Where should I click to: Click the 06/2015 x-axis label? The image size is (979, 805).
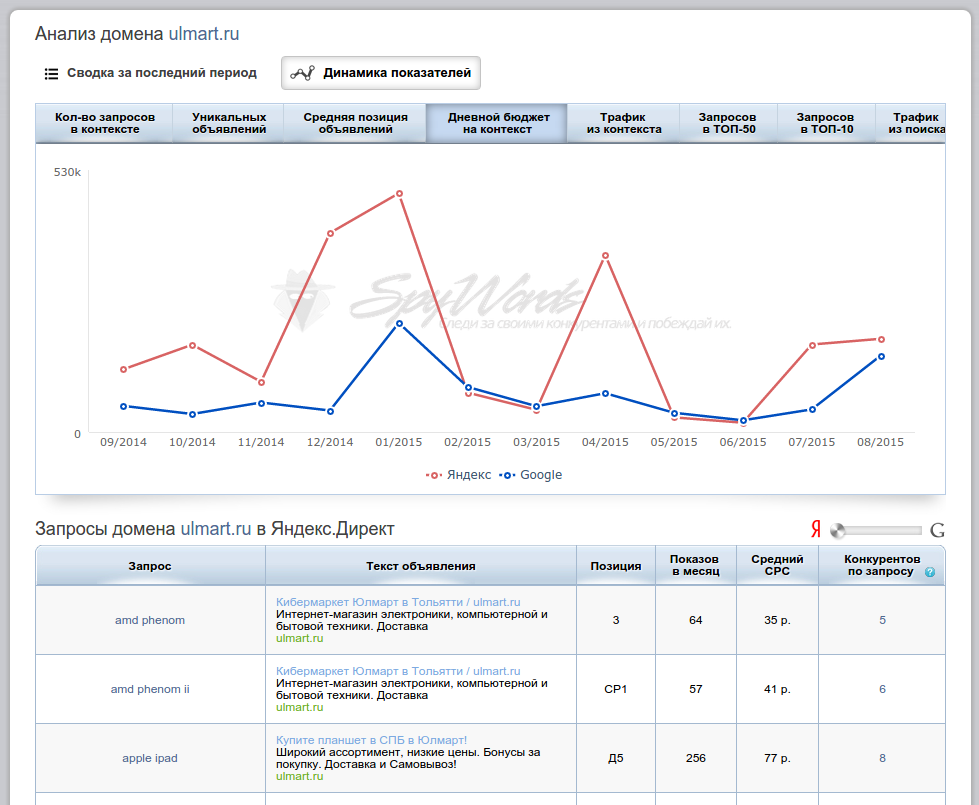coord(743,442)
